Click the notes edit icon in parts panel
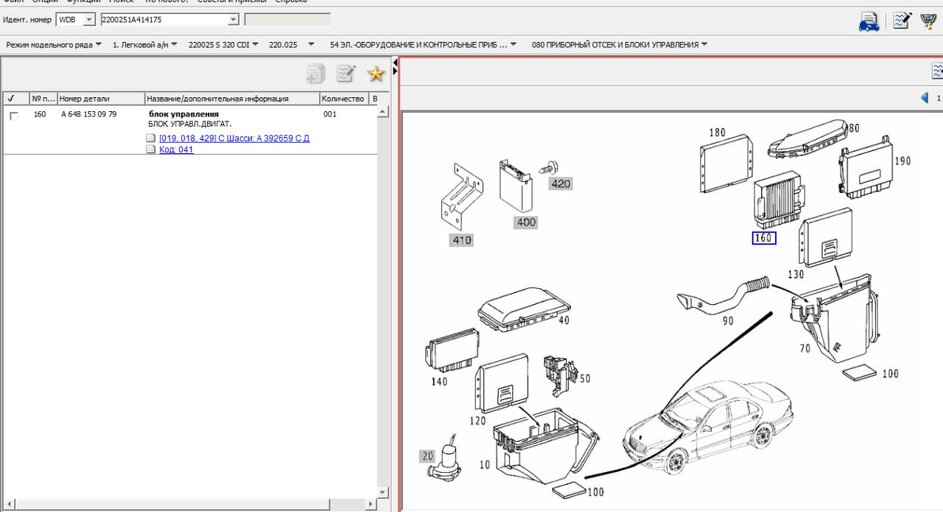The image size is (943, 512). 346,73
